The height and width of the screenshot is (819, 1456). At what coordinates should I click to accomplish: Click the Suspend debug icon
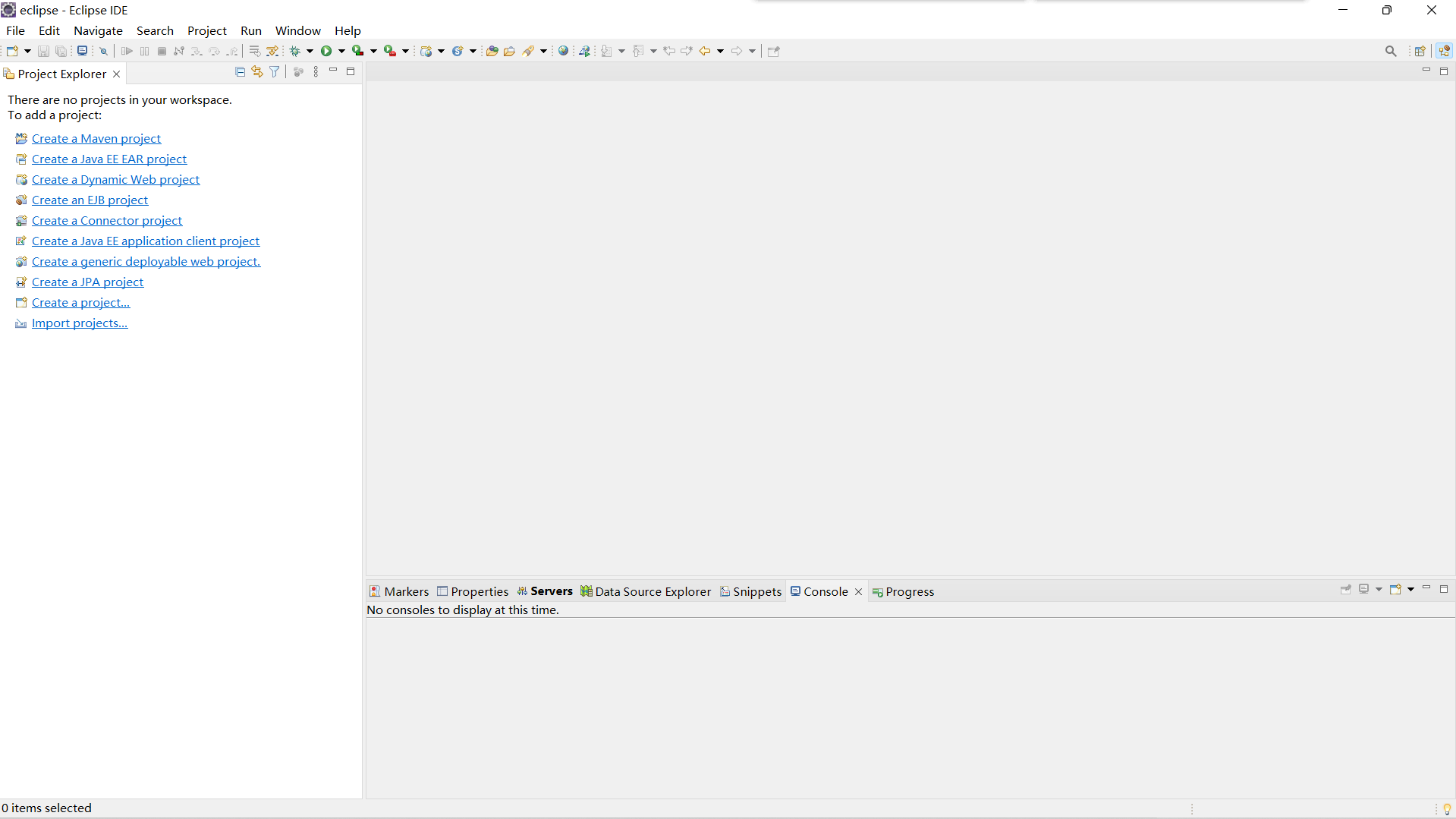(144, 51)
